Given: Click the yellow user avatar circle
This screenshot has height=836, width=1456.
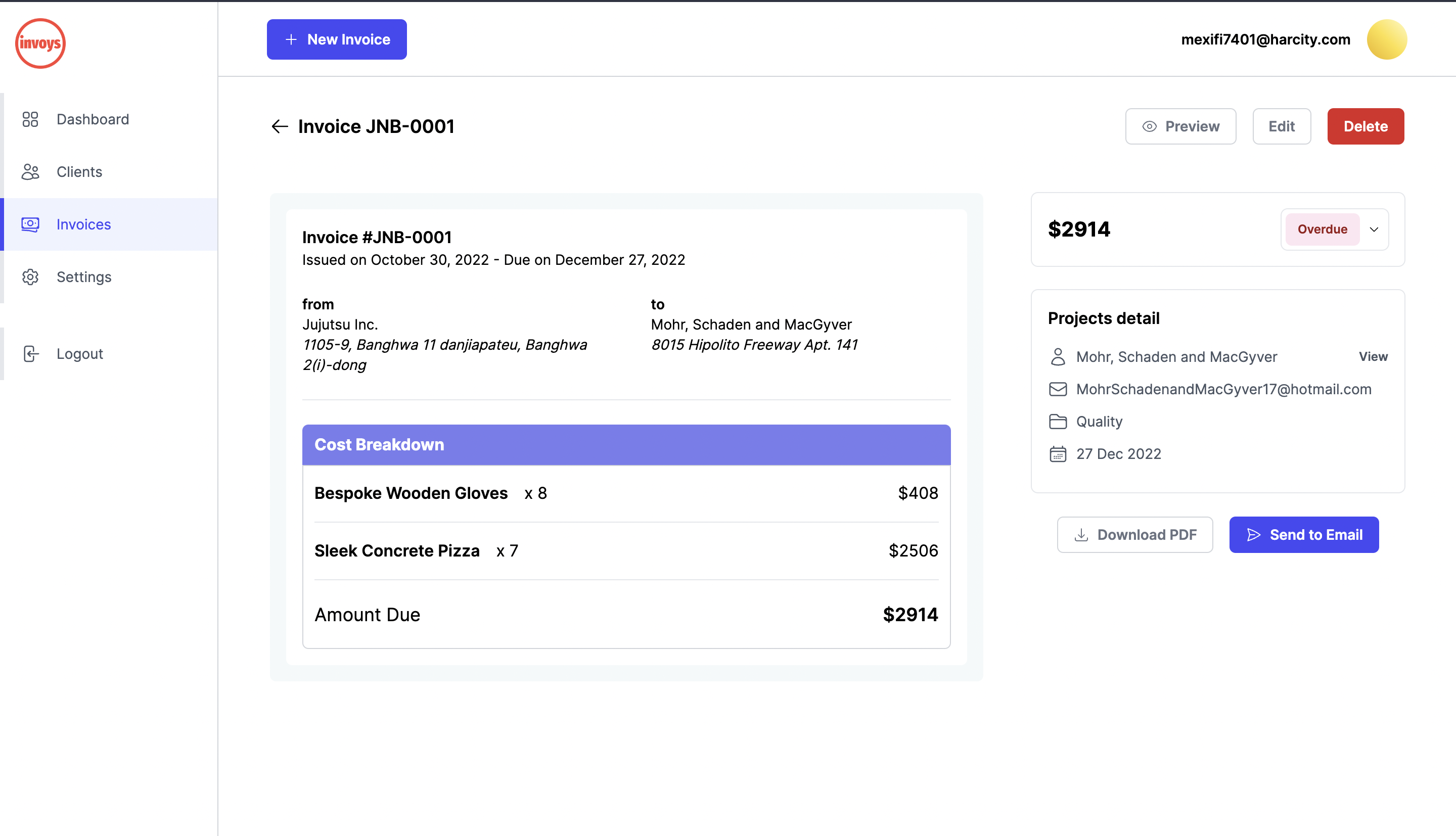Looking at the screenshot, I should [1387, 39].
